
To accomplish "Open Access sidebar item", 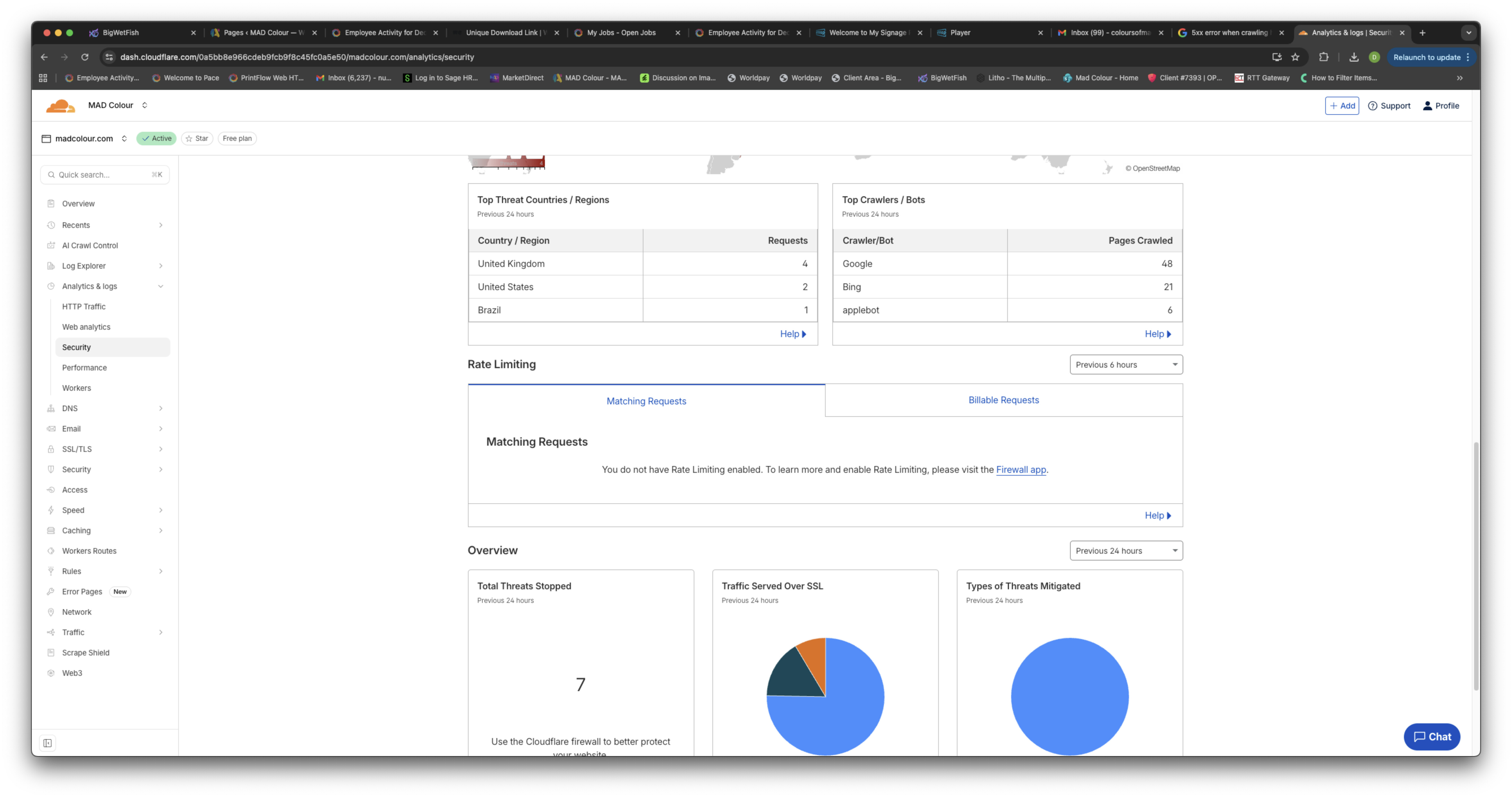I will pos(74,489).
